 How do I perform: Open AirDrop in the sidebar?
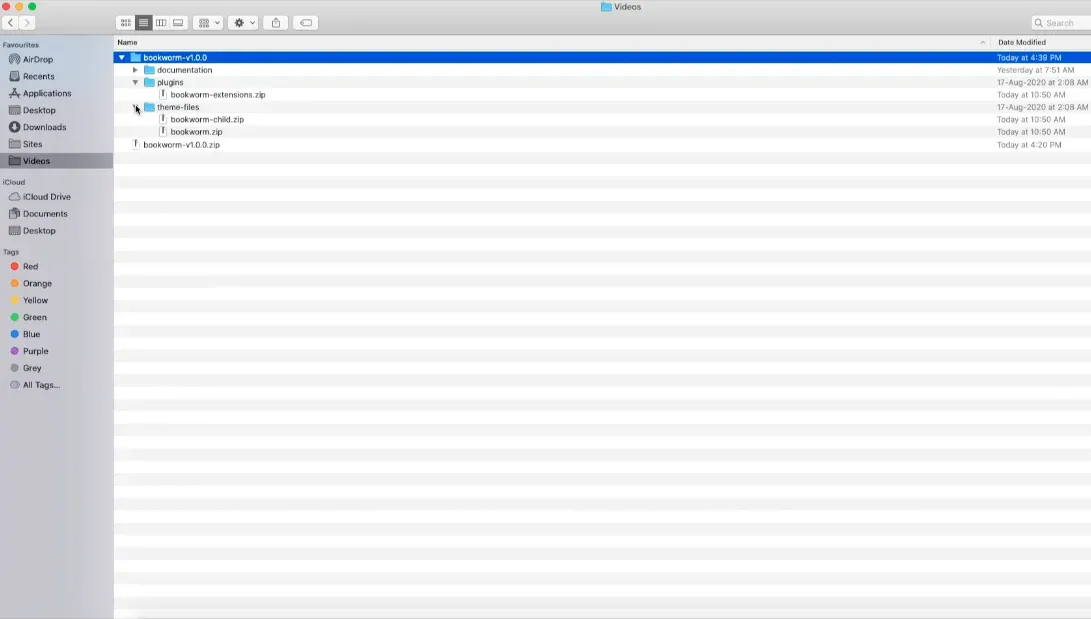[x=37, y=59]
